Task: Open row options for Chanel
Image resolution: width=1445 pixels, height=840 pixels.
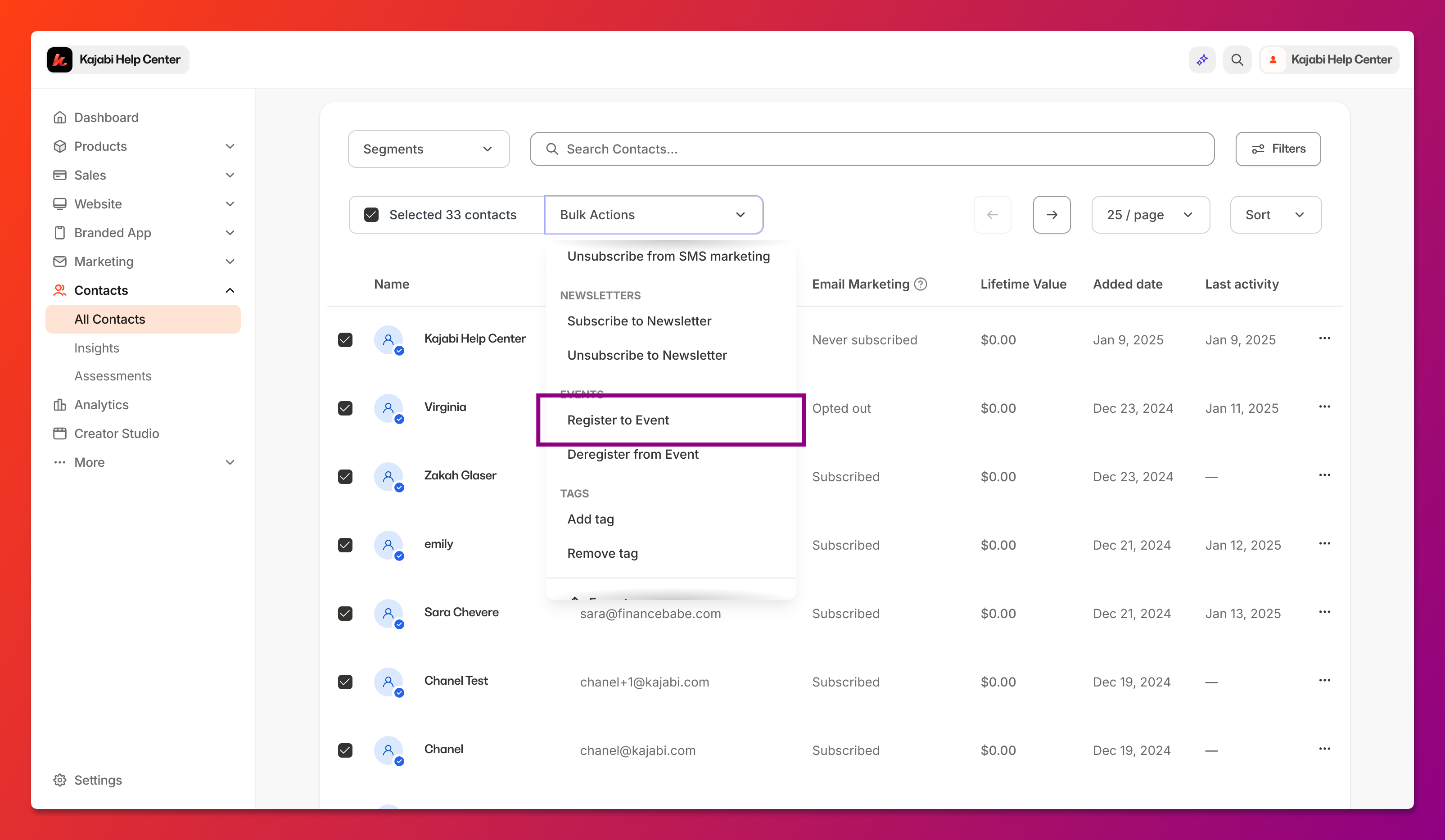Action: tap(1324, 749)
